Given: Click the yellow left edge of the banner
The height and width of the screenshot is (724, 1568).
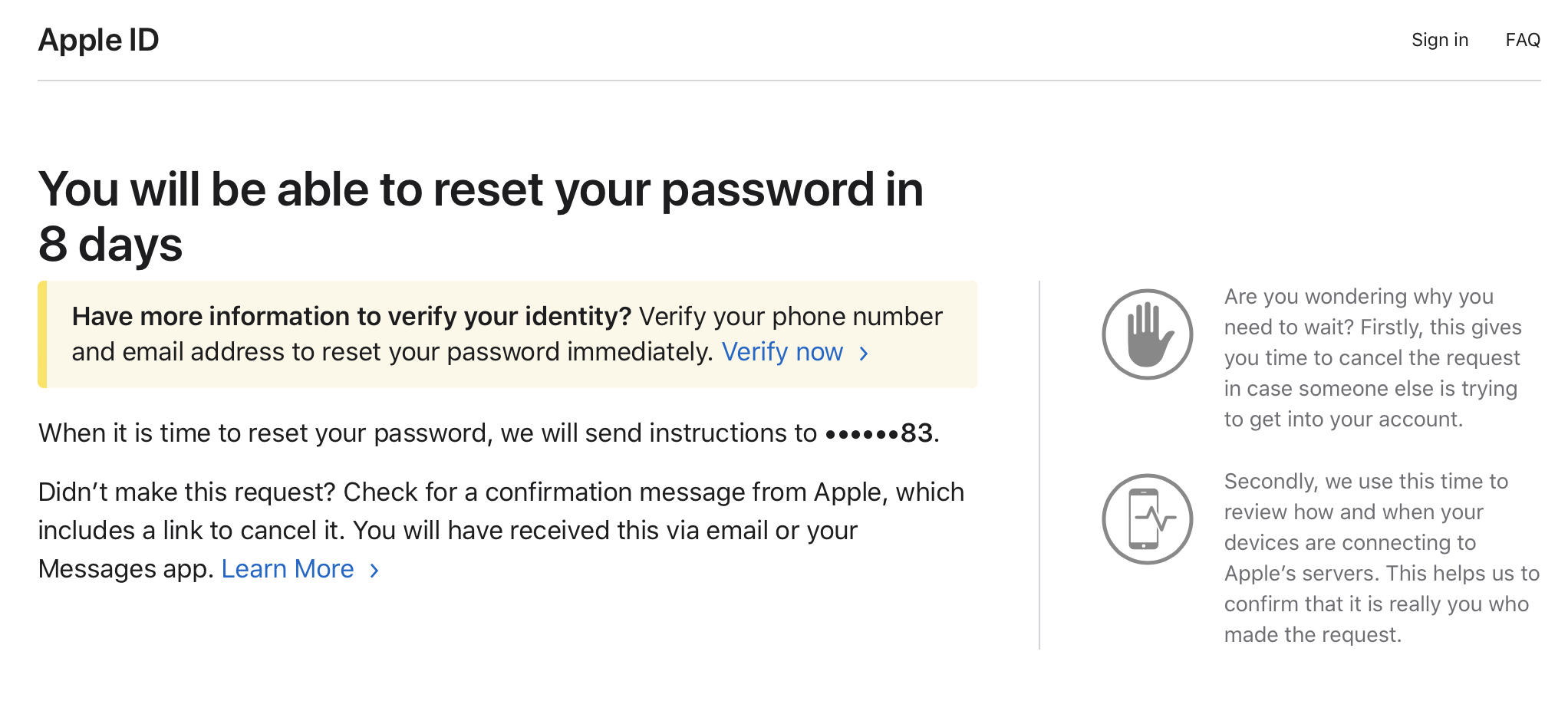Looking at the screenshot, I should (x=42, y=334).
